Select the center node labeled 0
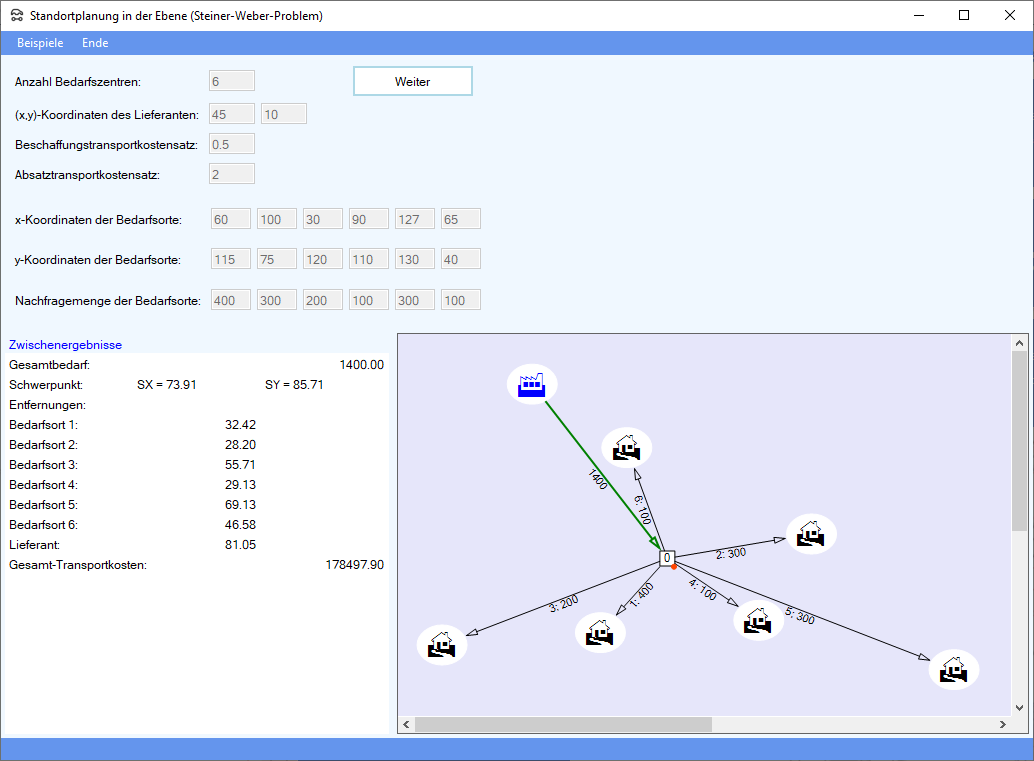Viewport: 1034px width, 761px height. [x=667, y=558]
